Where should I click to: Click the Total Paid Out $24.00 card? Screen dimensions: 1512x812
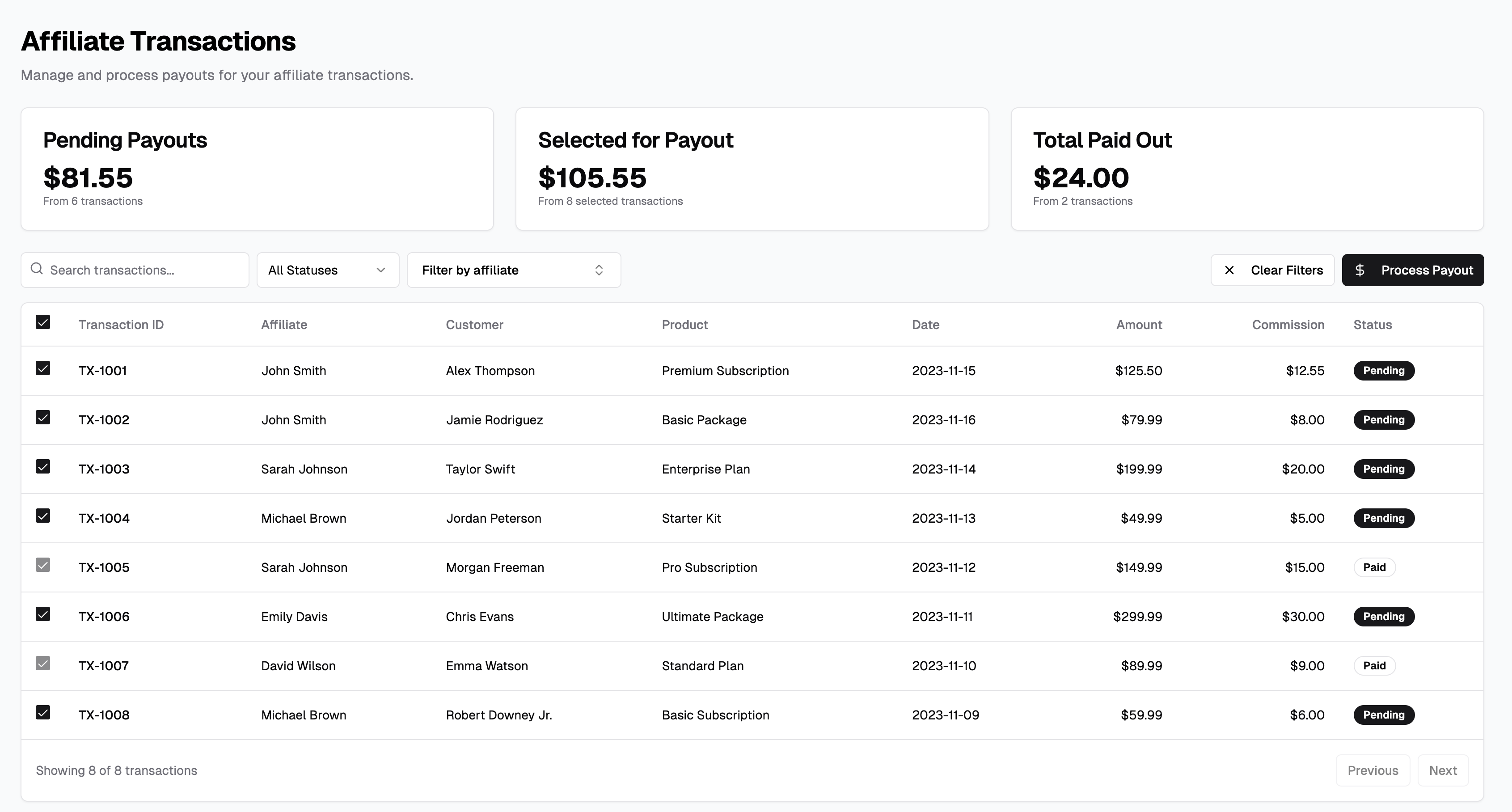tap(1247, 169)
